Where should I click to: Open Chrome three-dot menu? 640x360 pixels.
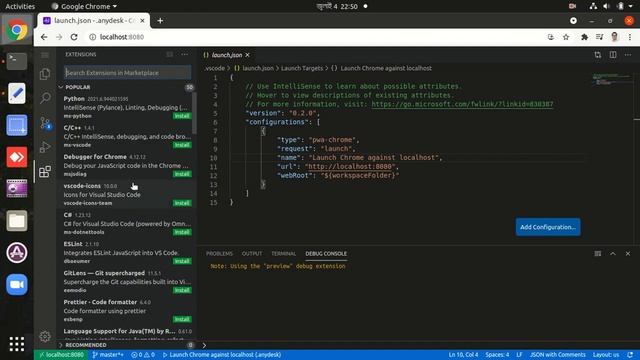click(x=630, y=37)
